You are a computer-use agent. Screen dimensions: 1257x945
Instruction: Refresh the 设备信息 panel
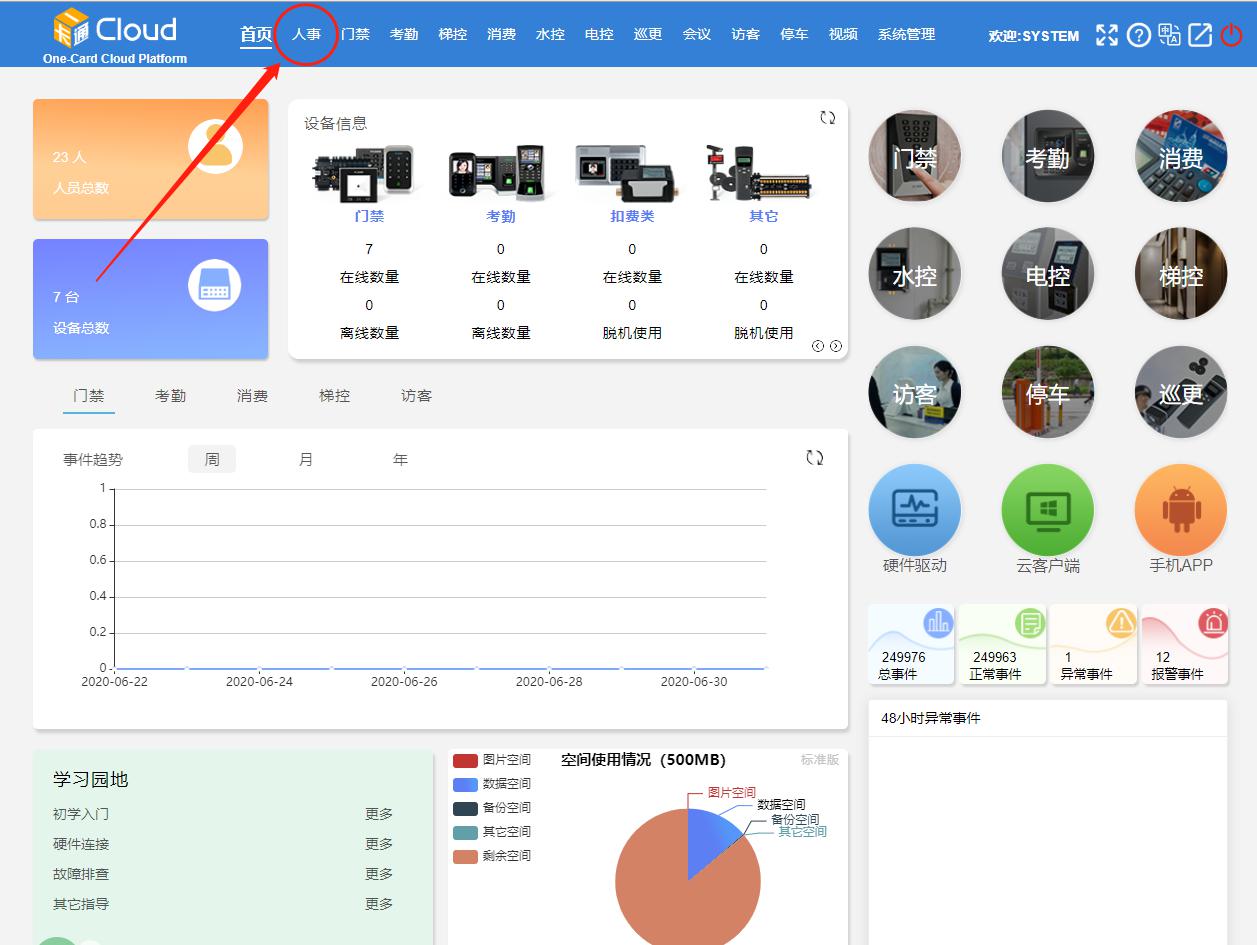pyautogui.click(x=827, y=118)
